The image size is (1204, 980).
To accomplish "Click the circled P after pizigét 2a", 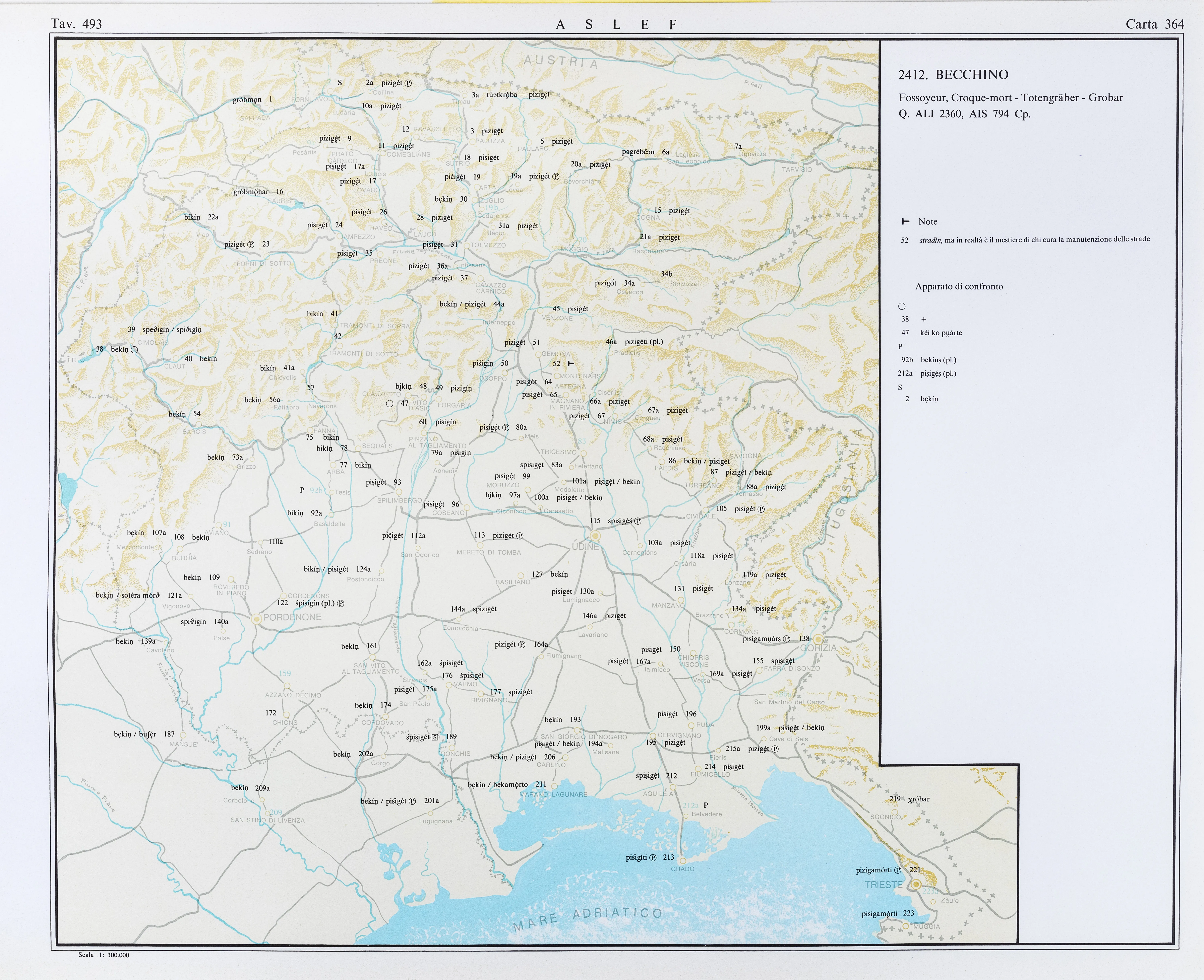I will tap(408, 83).
